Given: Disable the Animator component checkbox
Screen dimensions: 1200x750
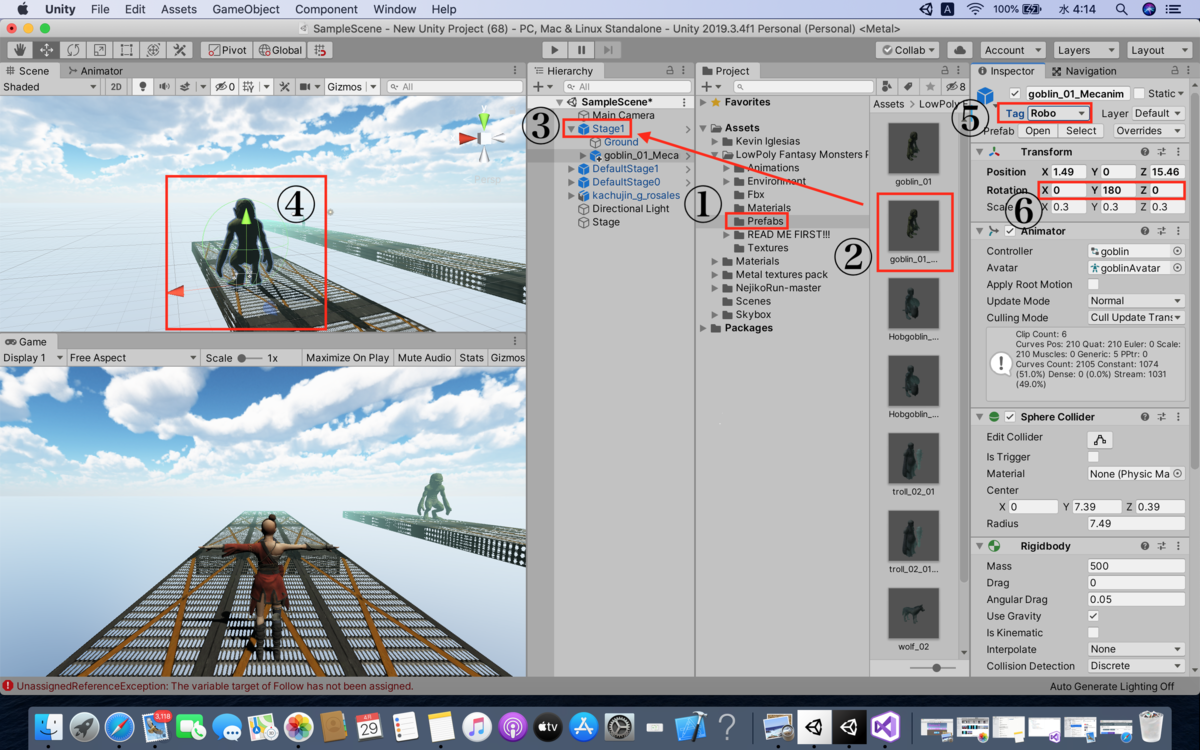Looking at the screenshot, I should click(x=1011, y=231).
